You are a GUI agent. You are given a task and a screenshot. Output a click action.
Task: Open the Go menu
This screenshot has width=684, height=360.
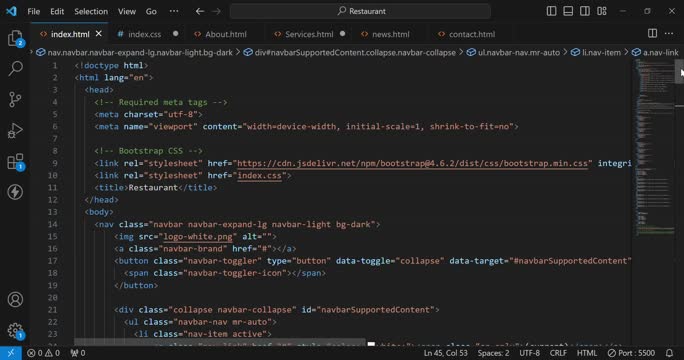[151, 11]
